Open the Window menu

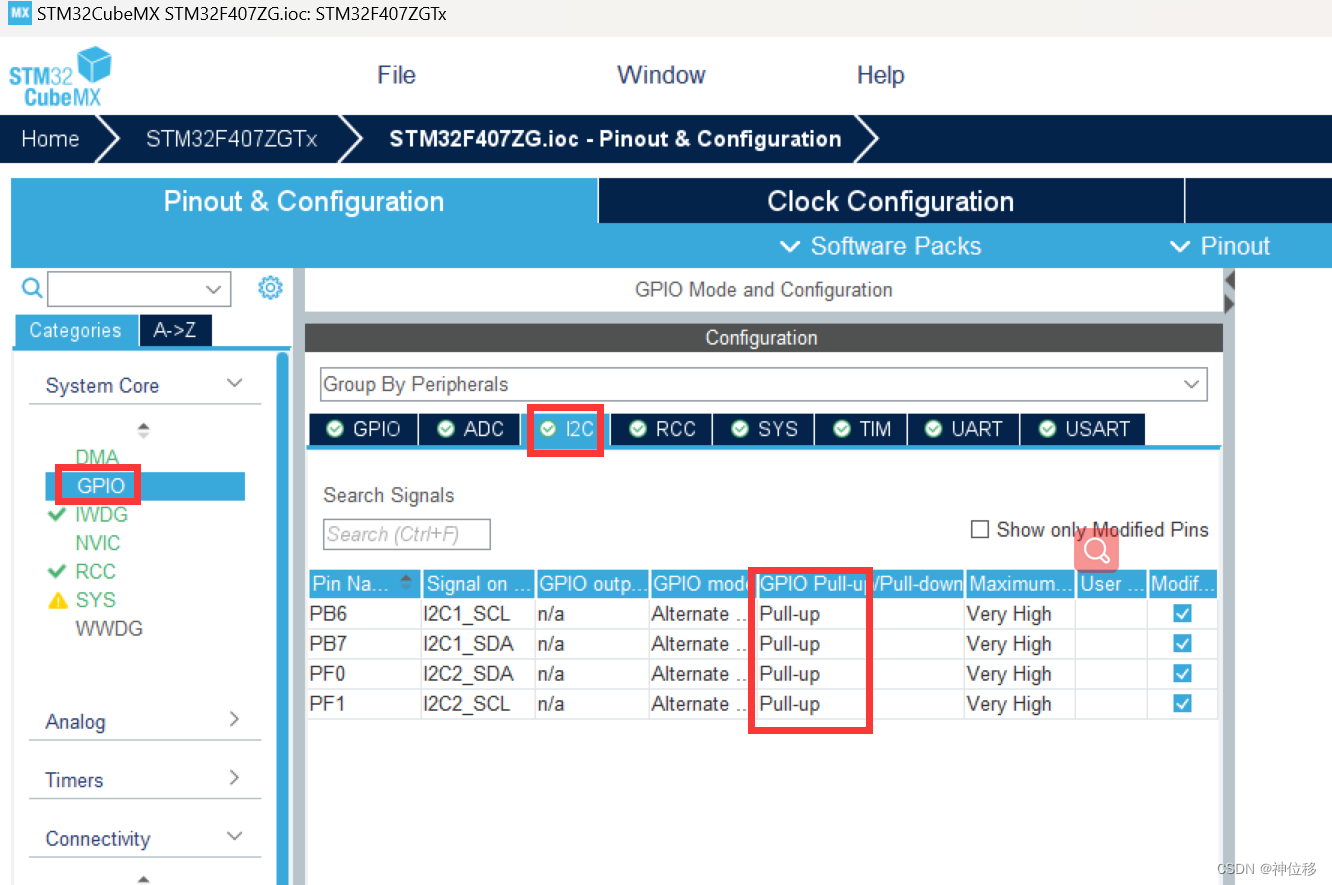tap(661, 75)
